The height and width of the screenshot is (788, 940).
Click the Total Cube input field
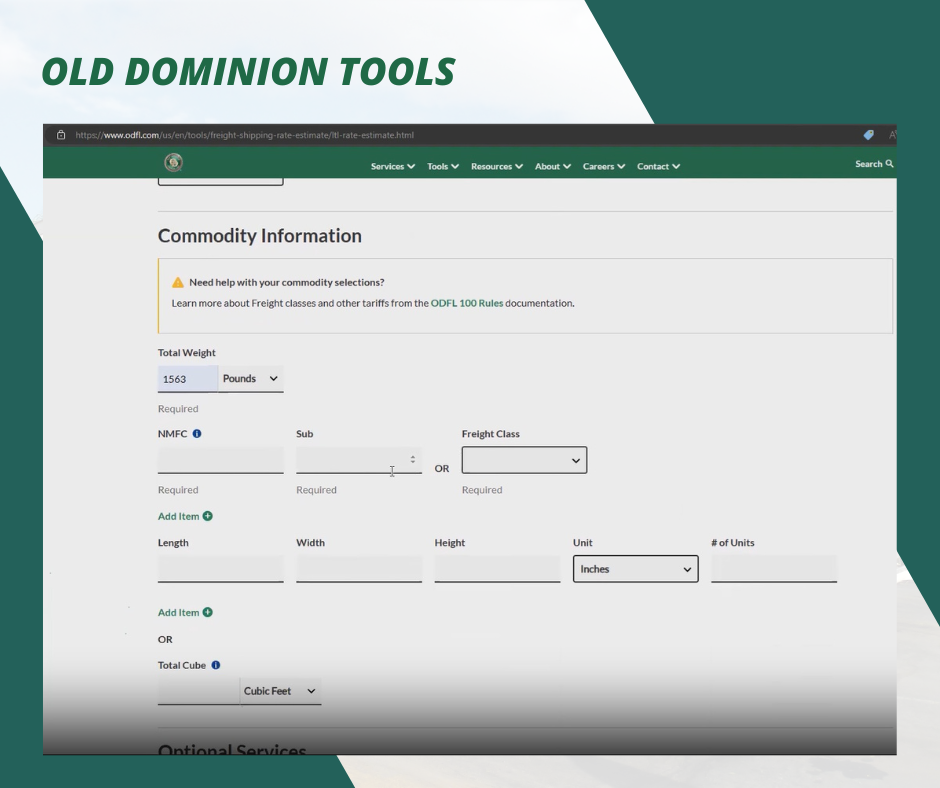point(199,691)
